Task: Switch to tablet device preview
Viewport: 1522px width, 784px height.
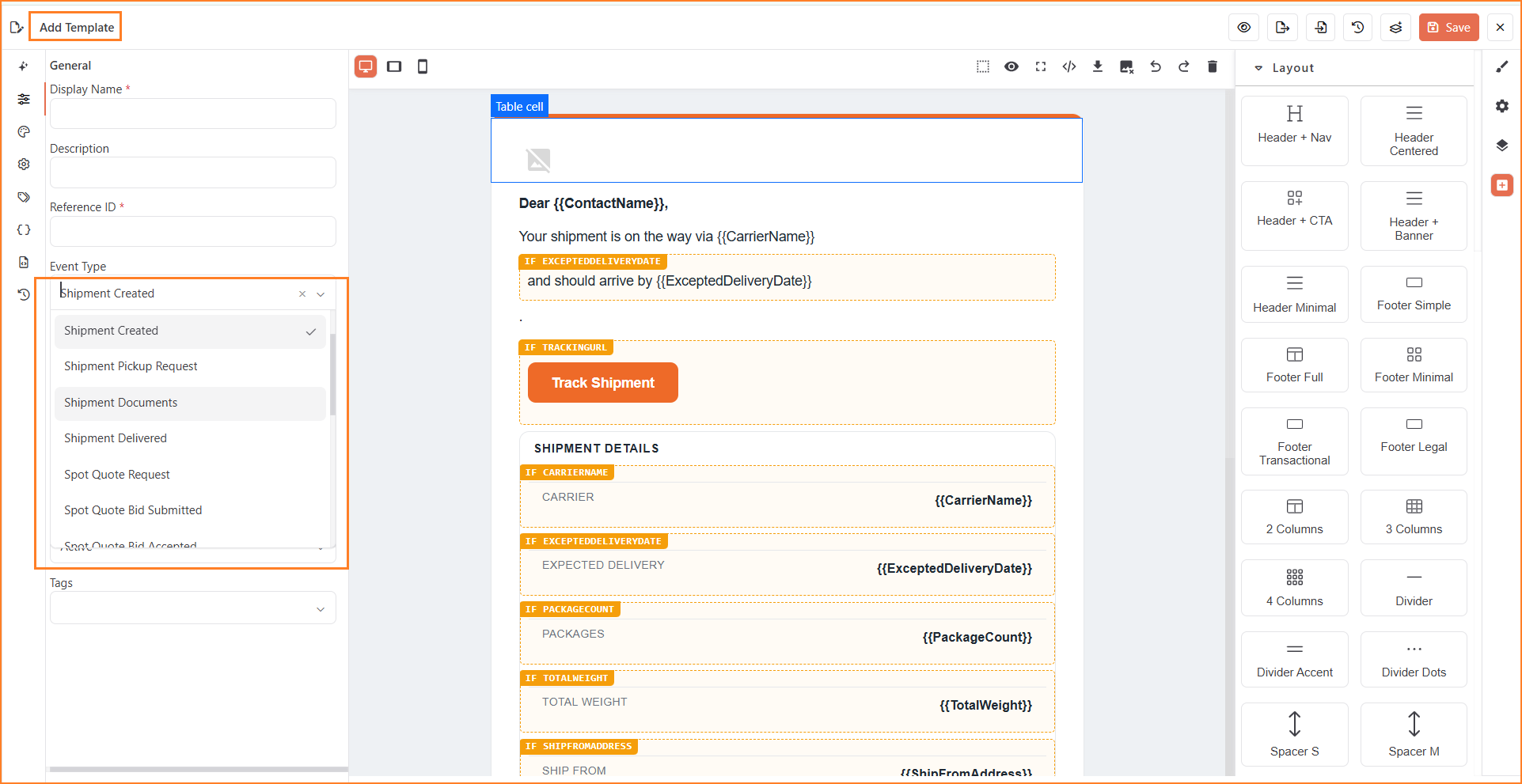Action: point(394,66)
